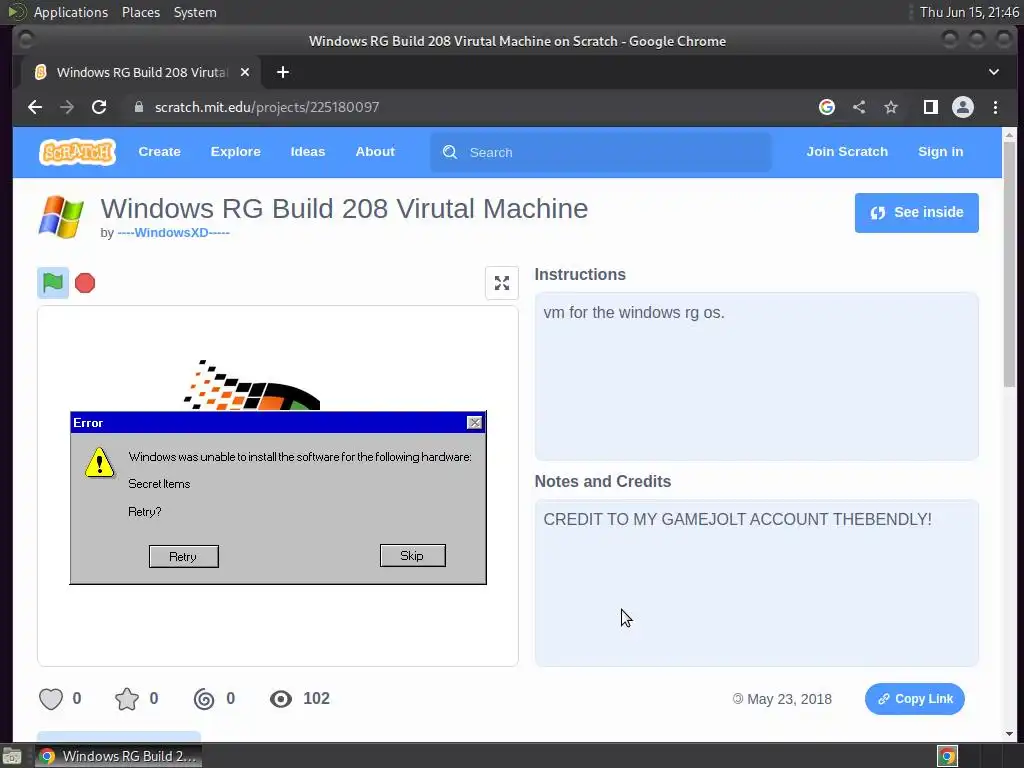Screen dimensions: 1024x768
Task: Open the Explore menu item
Action: point(235,152)
